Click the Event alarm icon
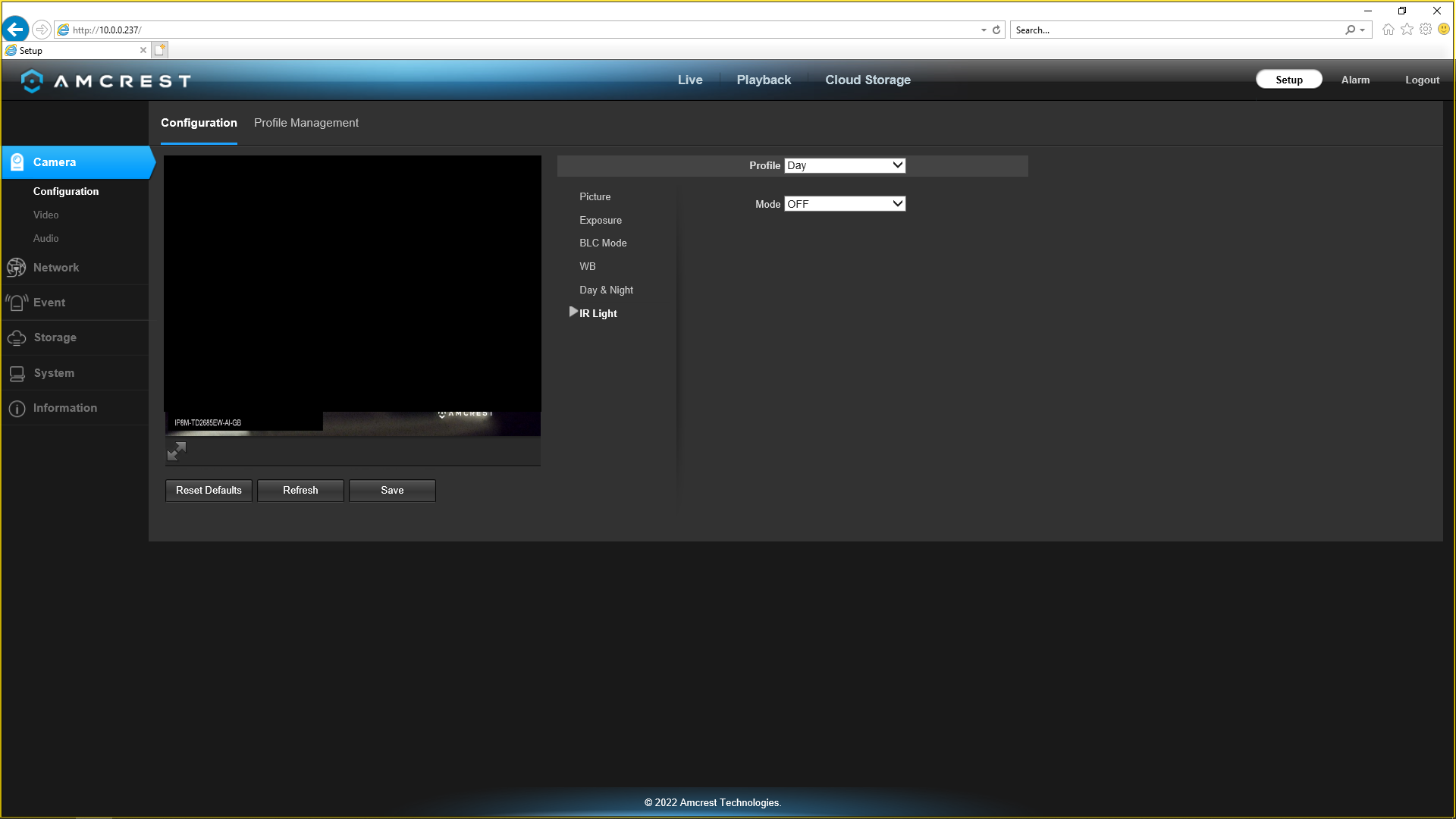The image size is (1456, 819). click(x=17, y=302)
